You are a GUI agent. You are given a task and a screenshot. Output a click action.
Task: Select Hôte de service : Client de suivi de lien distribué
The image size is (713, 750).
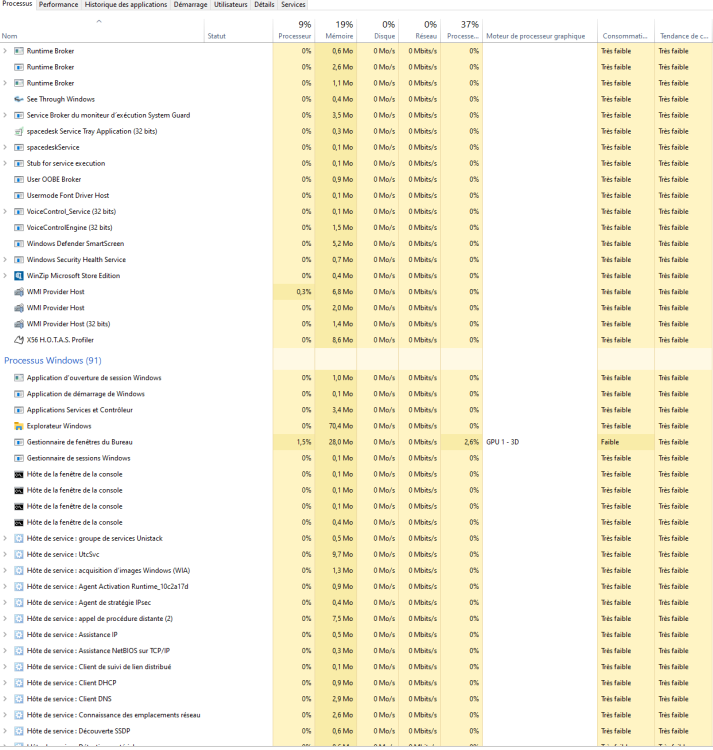point(356,667)
